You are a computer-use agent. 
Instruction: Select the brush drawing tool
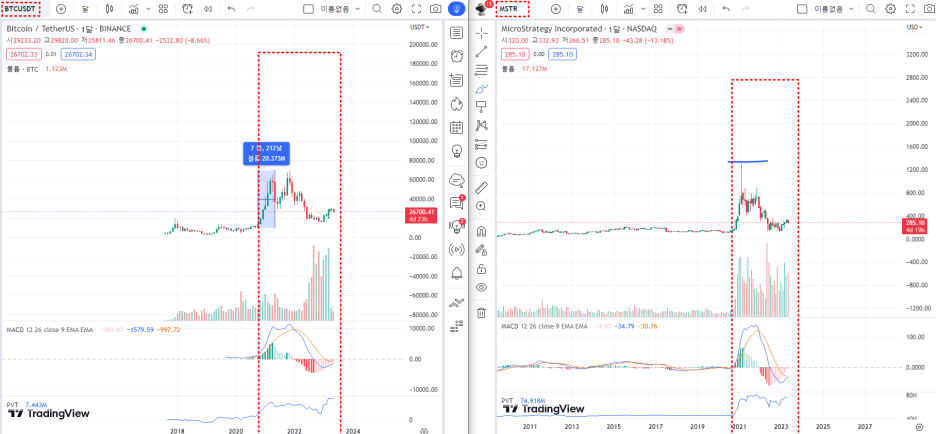[481, 88]
